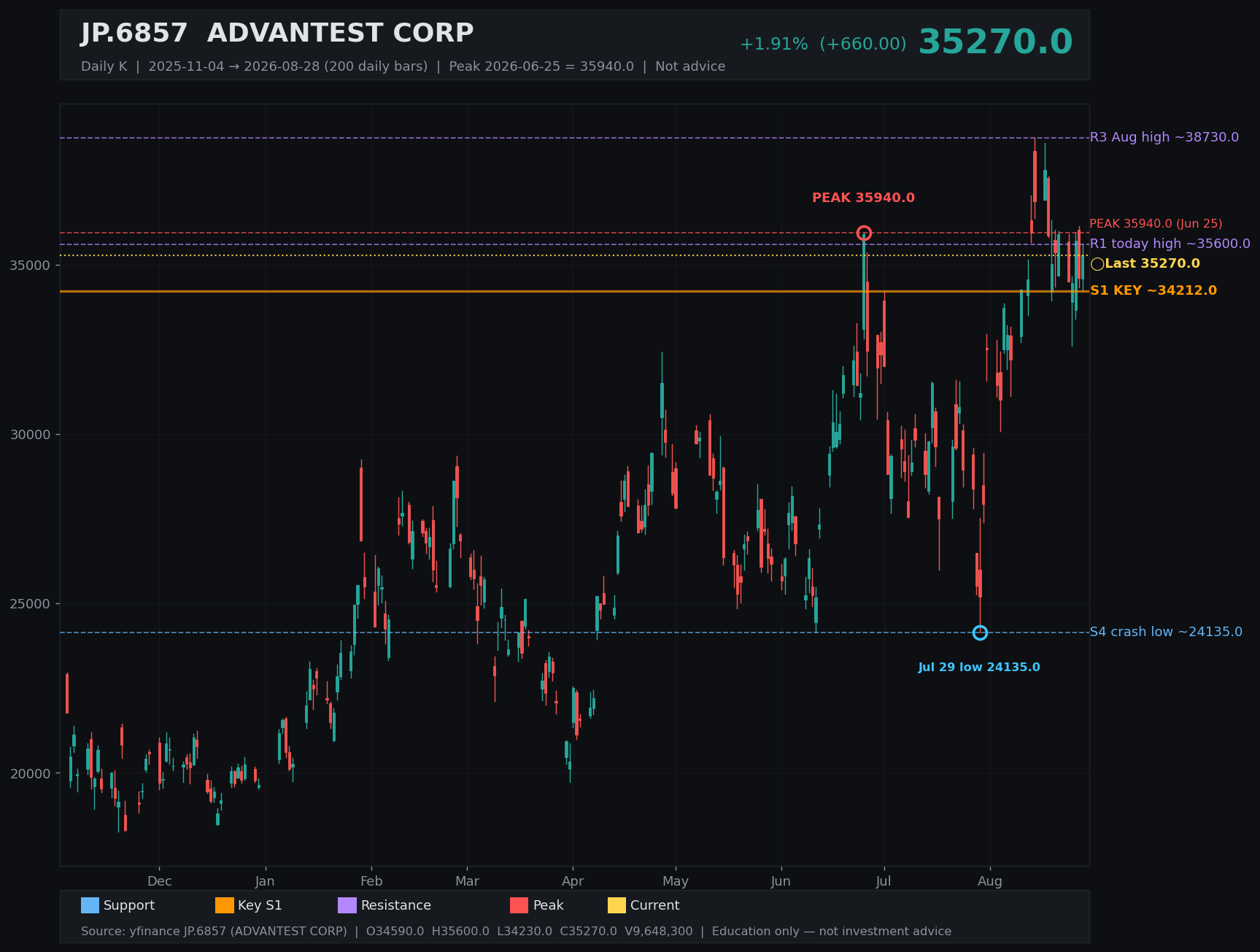This screenshot has width=1260, height=952.
Task: Click the Jun label on the time axis
Action: [x=781, y=881]
